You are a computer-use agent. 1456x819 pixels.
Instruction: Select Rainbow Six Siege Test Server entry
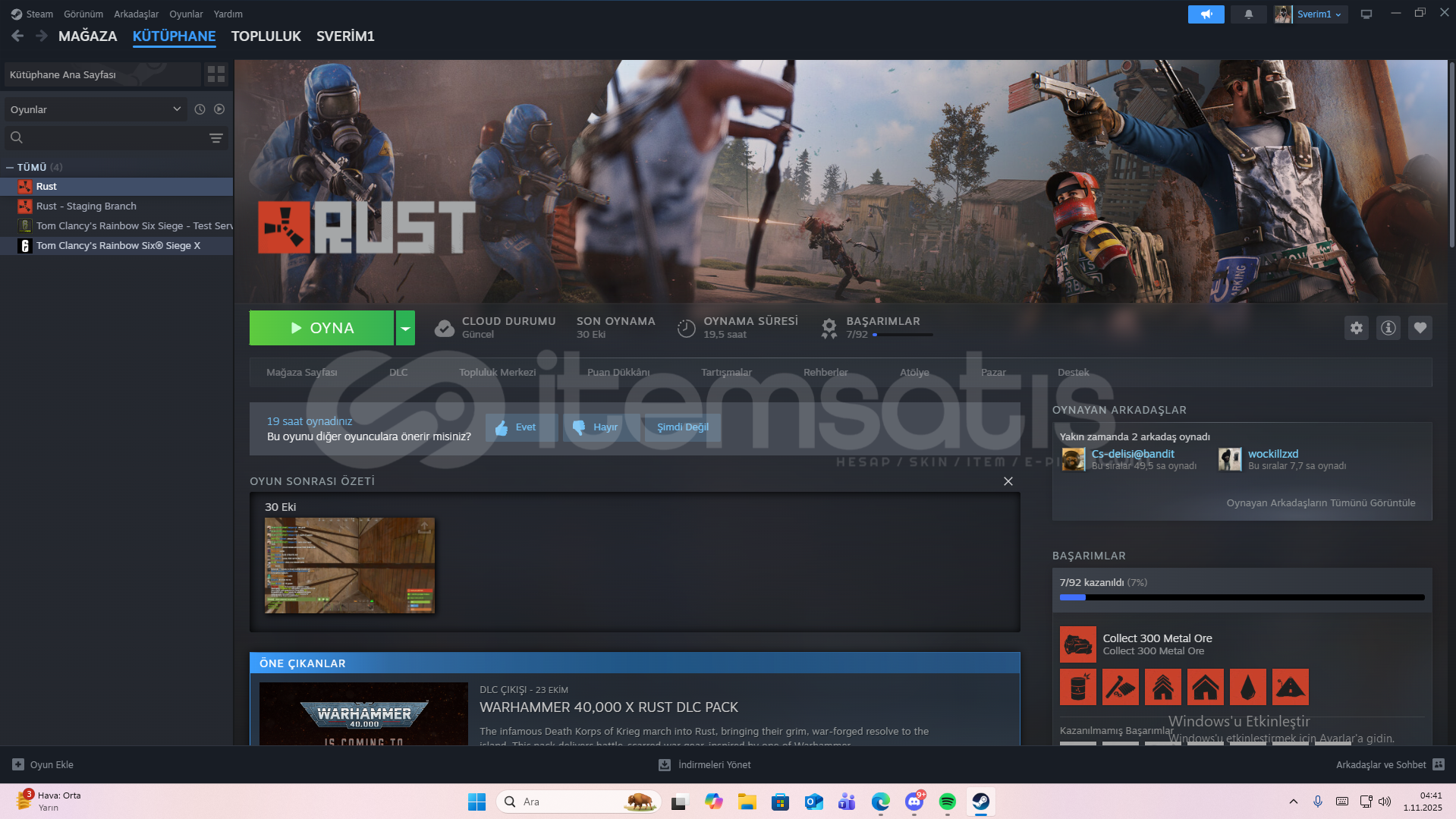tap(117, 226)
